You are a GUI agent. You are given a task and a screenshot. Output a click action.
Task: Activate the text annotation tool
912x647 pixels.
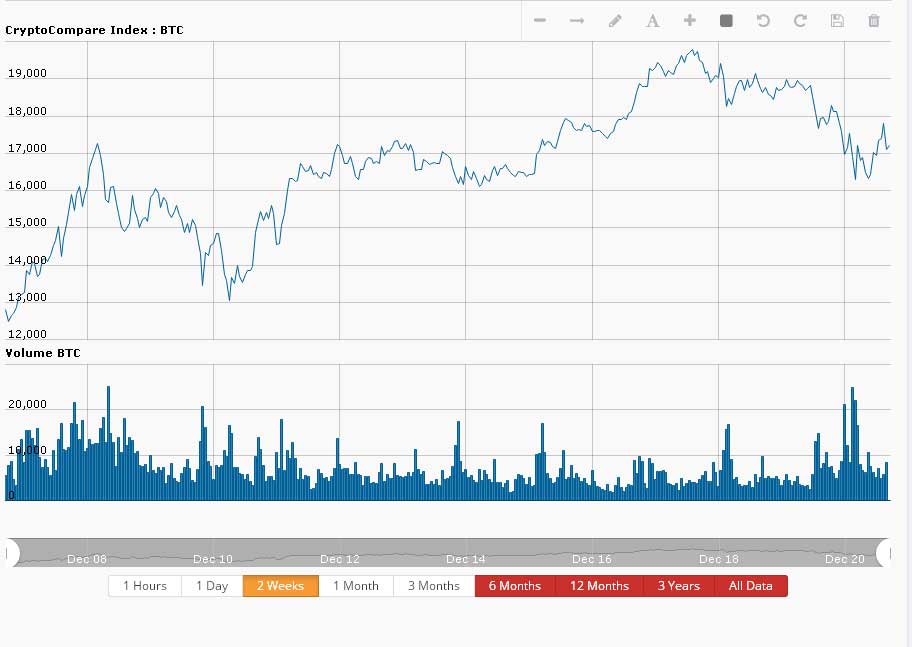point(652,21)
